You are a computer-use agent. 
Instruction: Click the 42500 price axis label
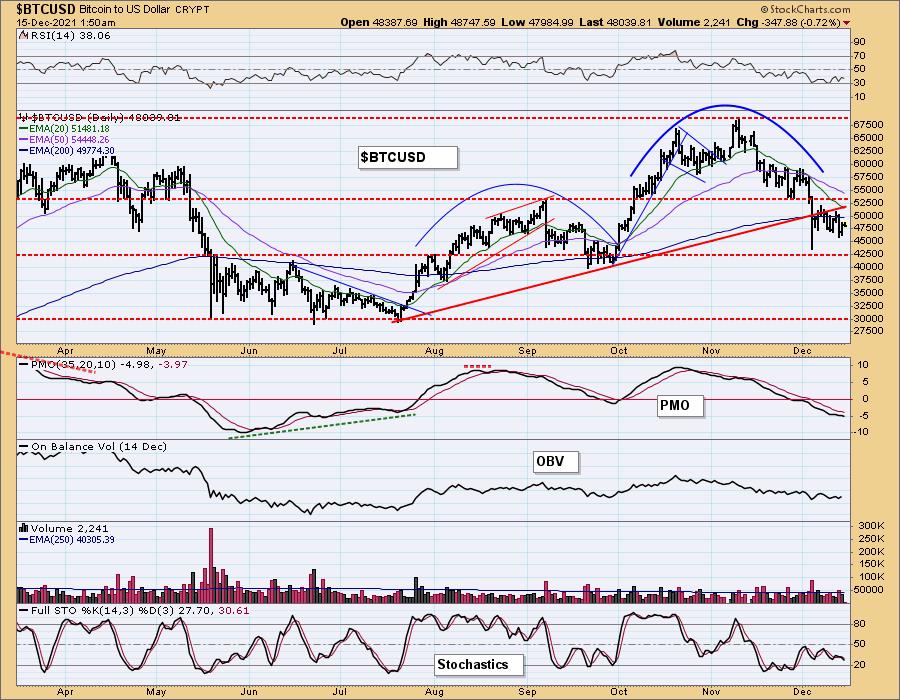[x=868, y=254]
